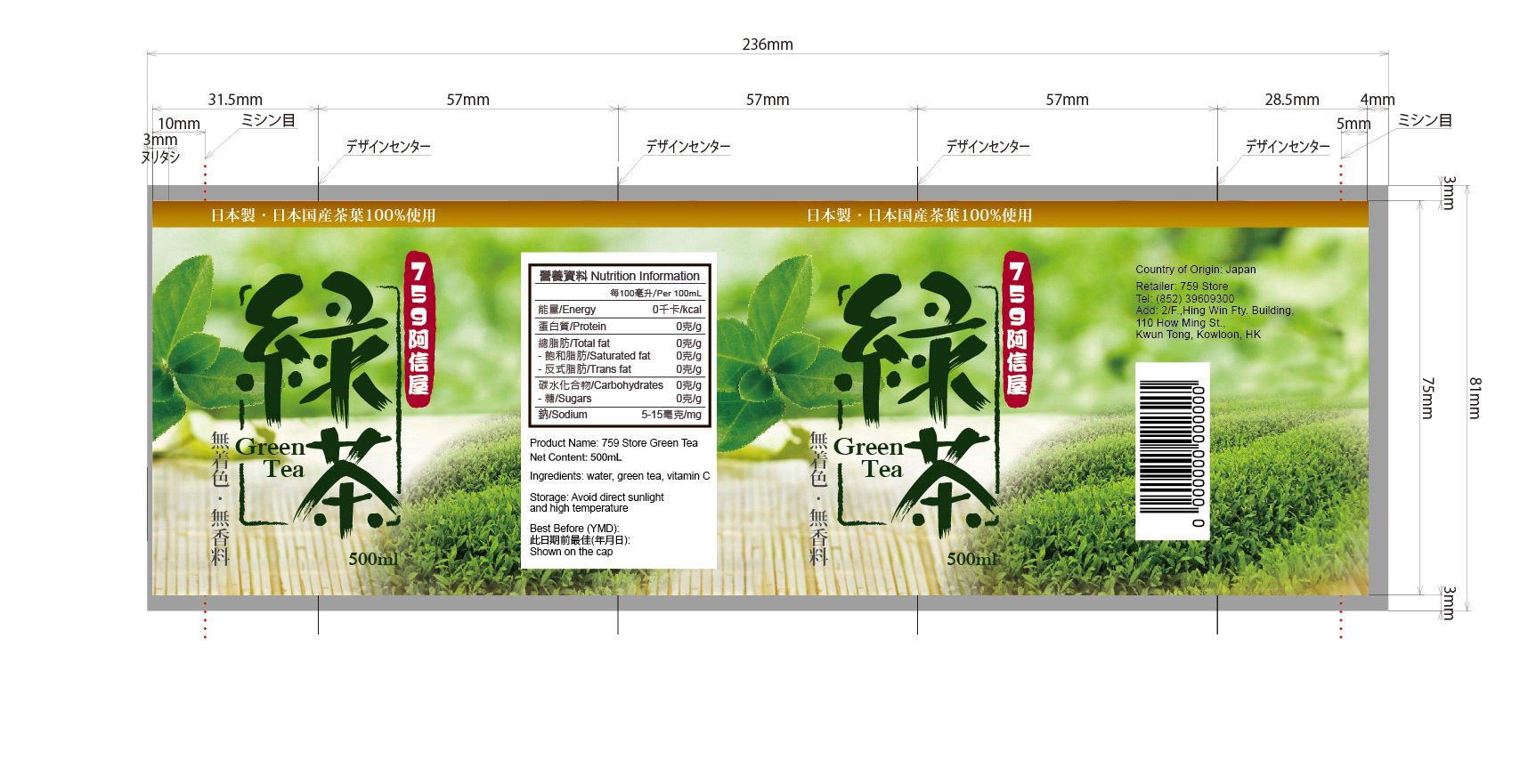Select the 'Shown on the cap' line
Image resolution: width=1536 pixels, height=784 pixels.
571,552
